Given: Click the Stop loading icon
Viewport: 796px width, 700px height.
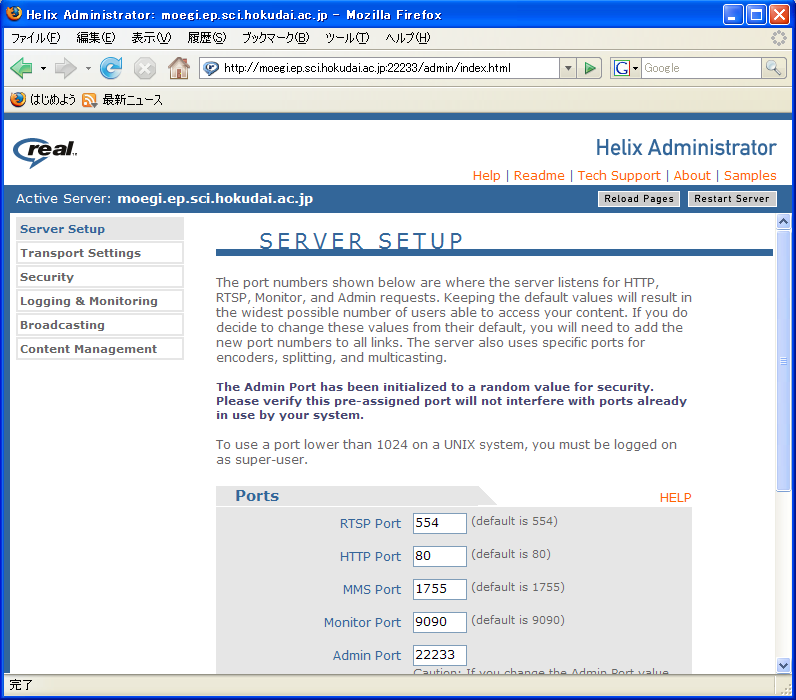Looking at the screenshot, I should tap(145, 68).
